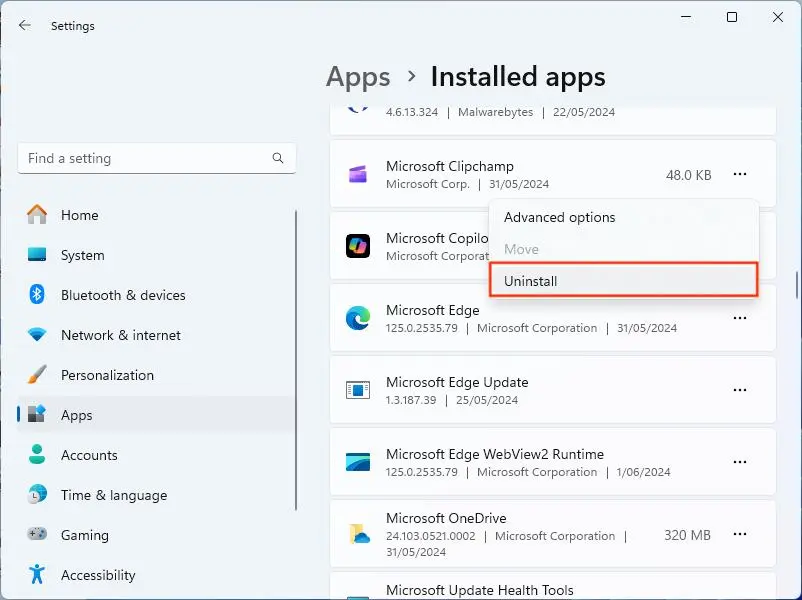Click the Accessibility figure icon
Viewport: 802px width, 600px height.
coord(37,574)
